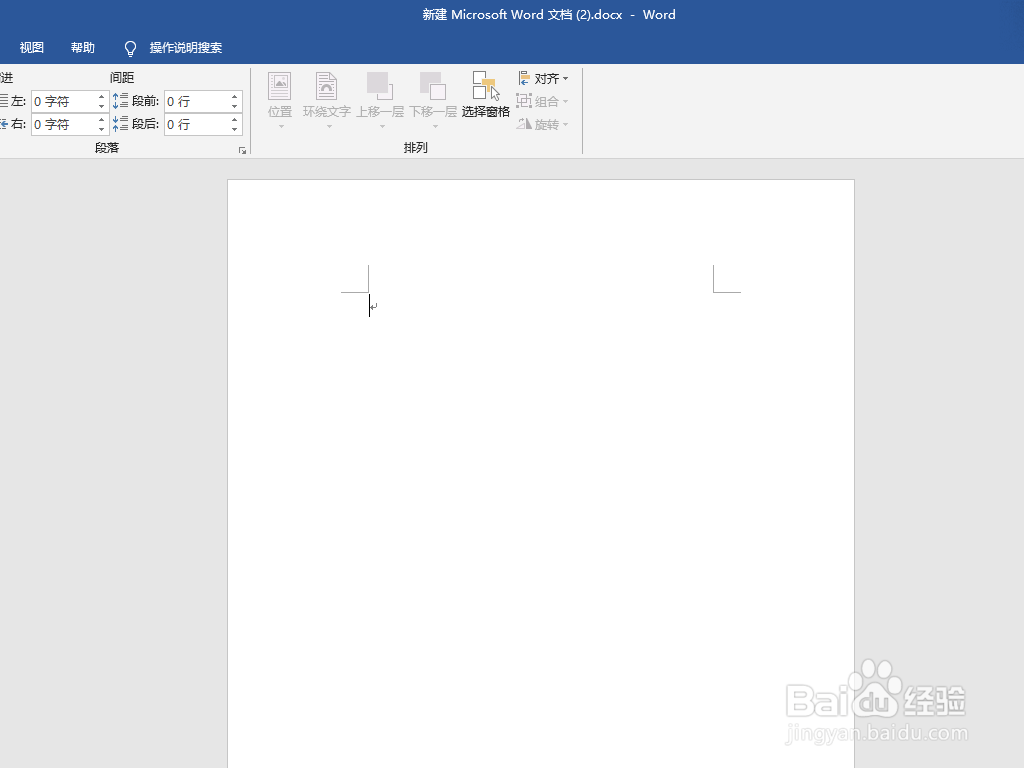Click the 组合 group icon
This screenshot has width=1024, height=768.
(524, 101)
